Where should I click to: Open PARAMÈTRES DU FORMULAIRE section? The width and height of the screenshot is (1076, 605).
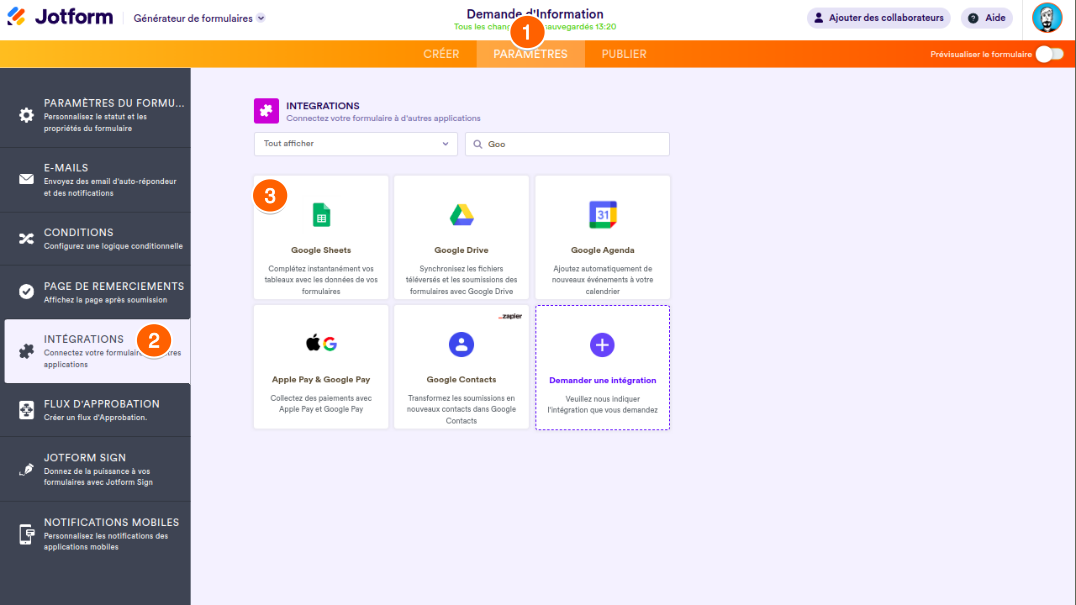coord(95,115)
